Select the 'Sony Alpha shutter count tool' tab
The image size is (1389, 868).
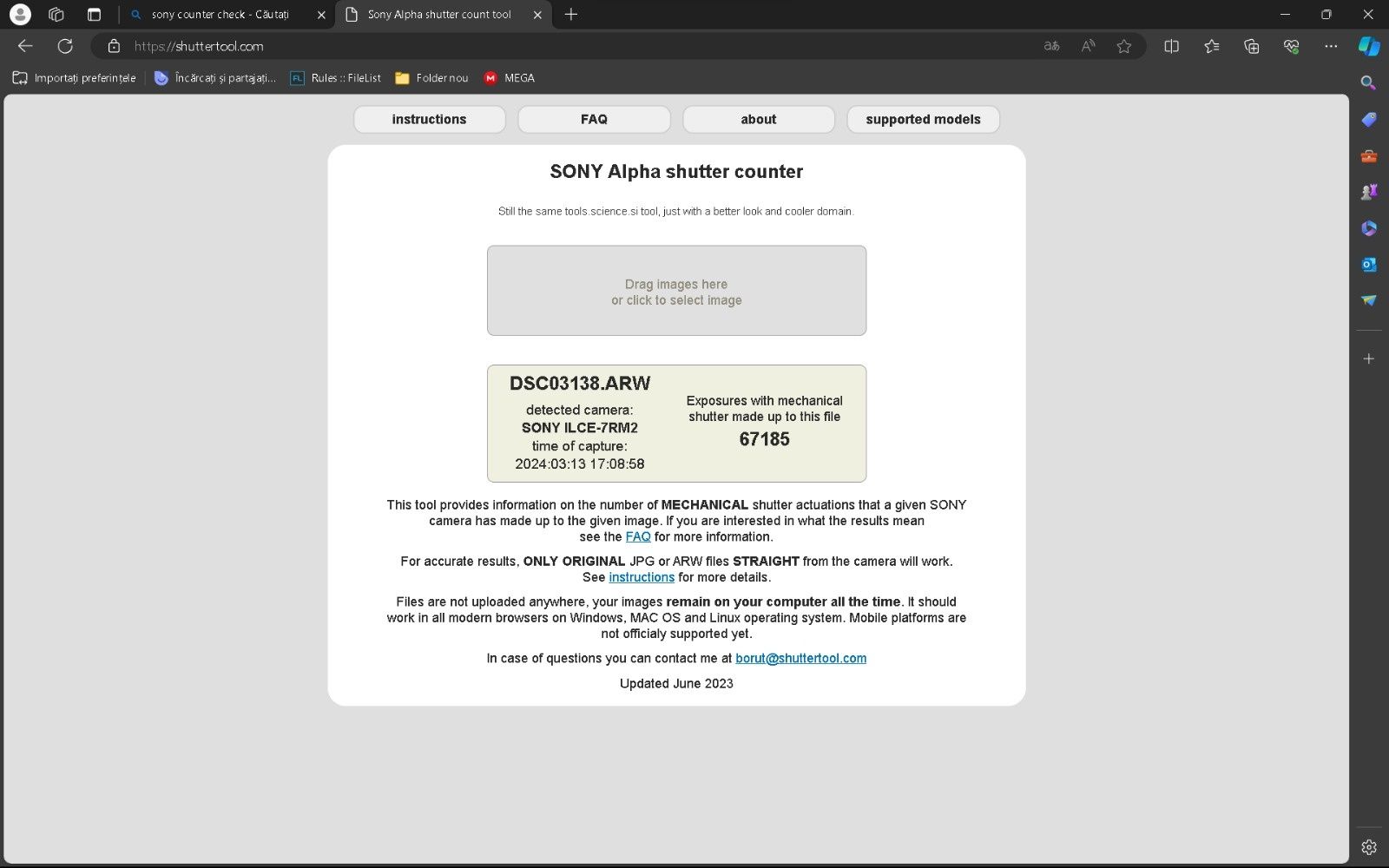coord(438,15)
